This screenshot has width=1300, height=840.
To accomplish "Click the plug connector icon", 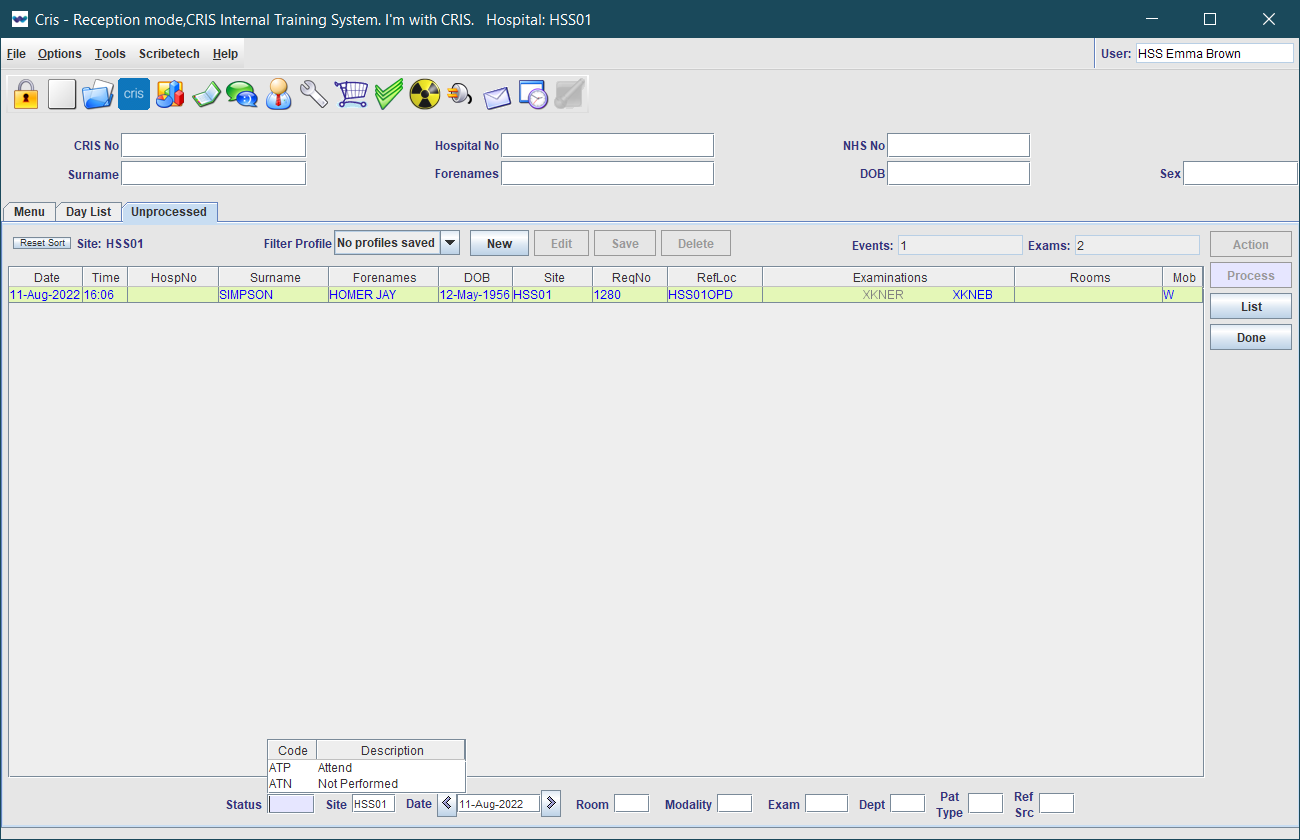I will (x=460, y=94).
